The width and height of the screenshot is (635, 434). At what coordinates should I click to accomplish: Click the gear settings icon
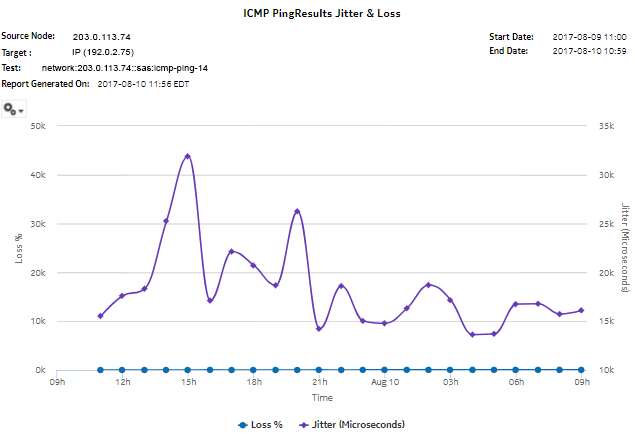(10, 108)
